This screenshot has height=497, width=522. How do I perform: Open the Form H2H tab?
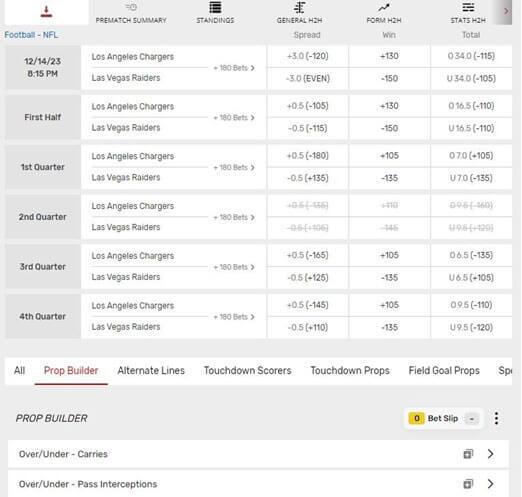[x=384, y=13]
